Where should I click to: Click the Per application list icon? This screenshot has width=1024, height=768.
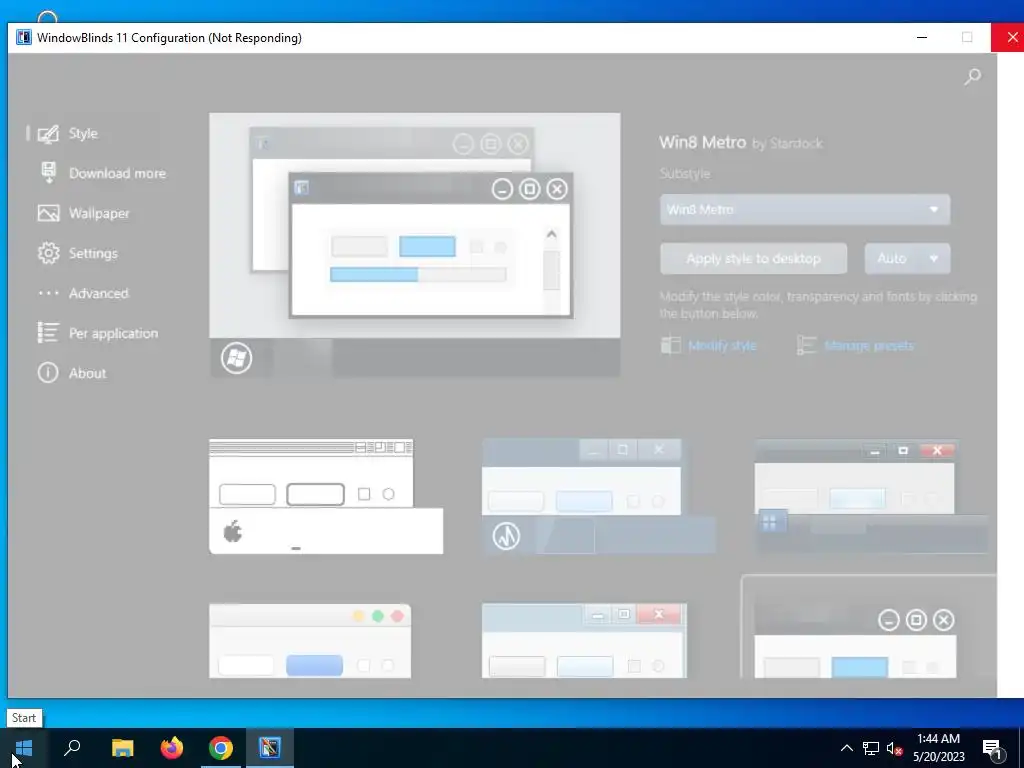pos(48,333)
